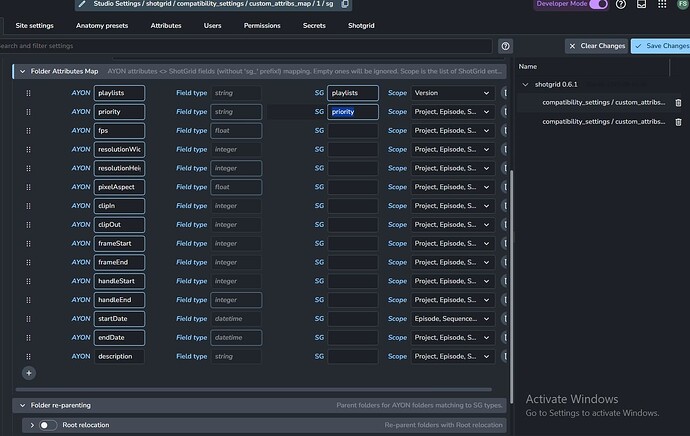Open Scope dropdown for frameStart row
The image size is (690, 436).
pos(452,244)
